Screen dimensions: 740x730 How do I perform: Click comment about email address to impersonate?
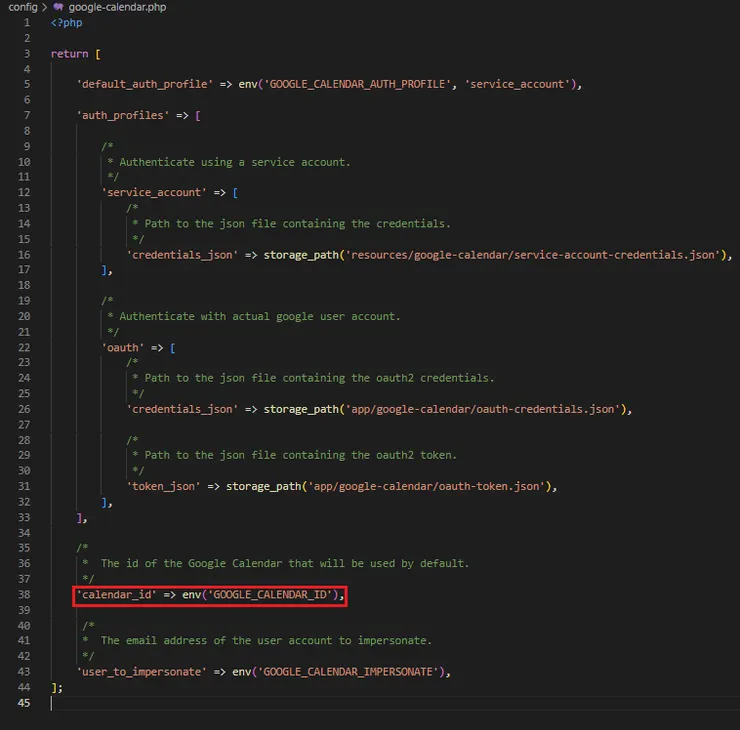(266, 640)
